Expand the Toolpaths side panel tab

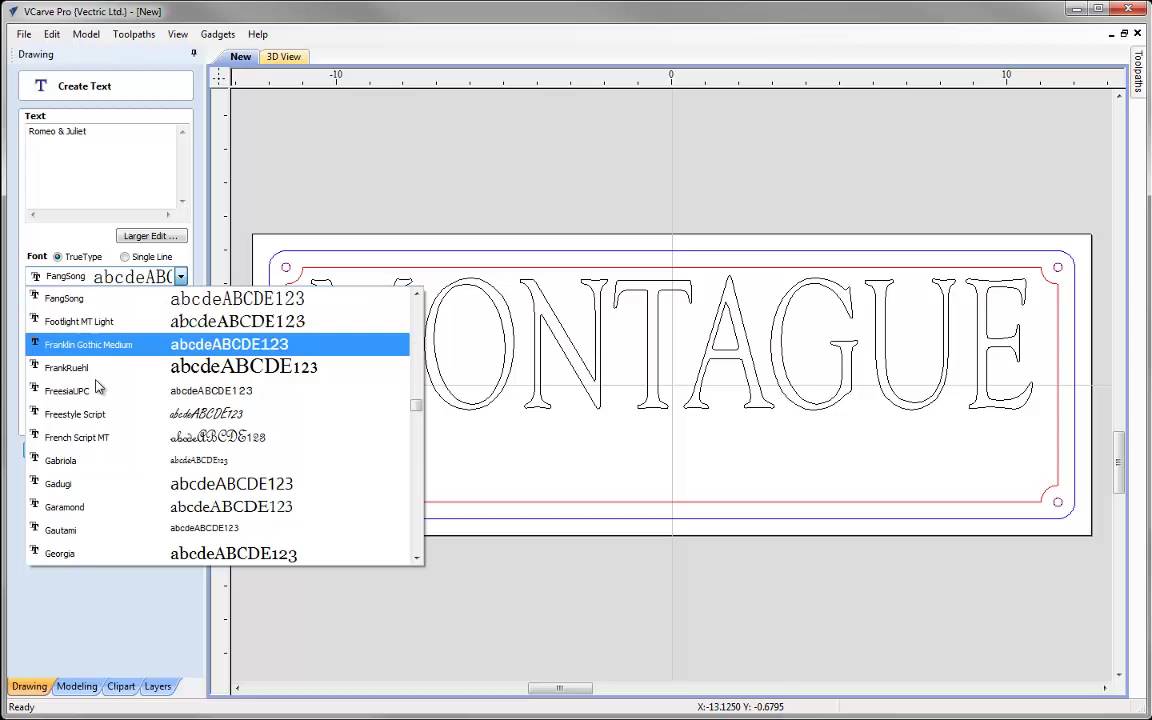(x=1138, y=71)
